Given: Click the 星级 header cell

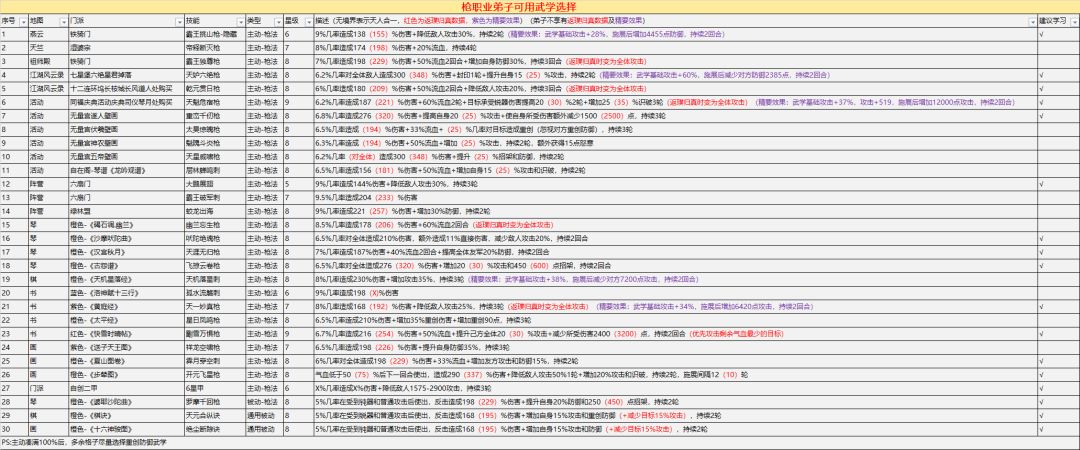Looking at the screenshot, I should coord(298,21).
